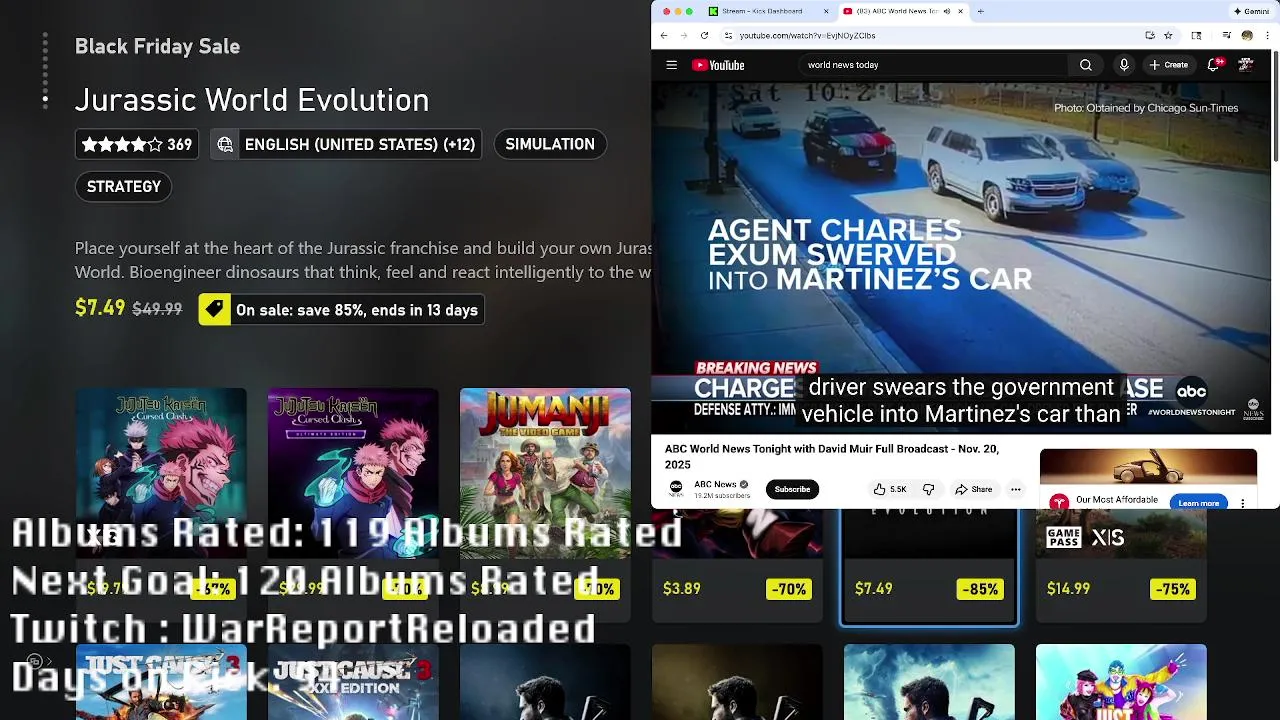Switch to Stream - Kick Dashboard tab
This screenshot has width=1280, height=720.
click(x=768, y=11)
